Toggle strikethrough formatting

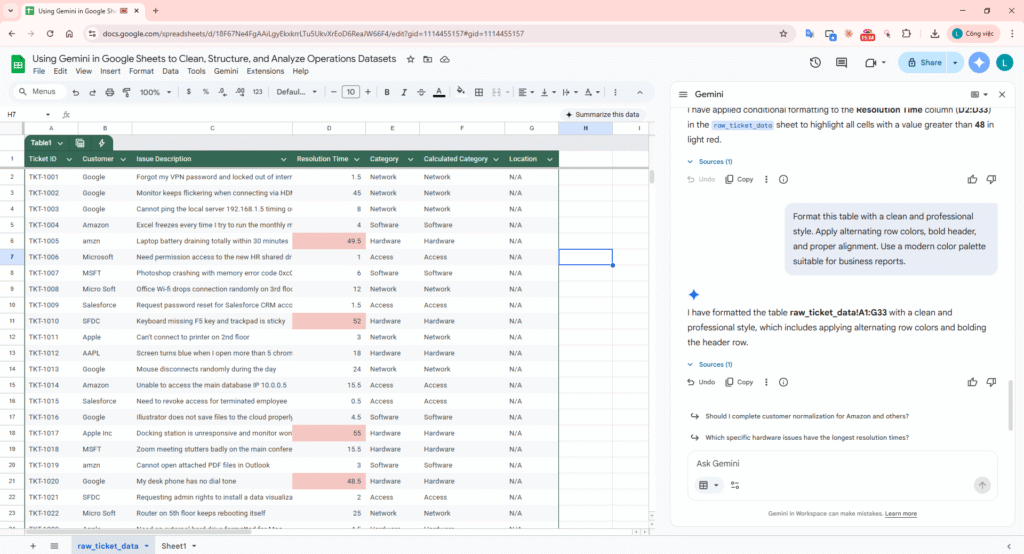[x=421, y=92]
